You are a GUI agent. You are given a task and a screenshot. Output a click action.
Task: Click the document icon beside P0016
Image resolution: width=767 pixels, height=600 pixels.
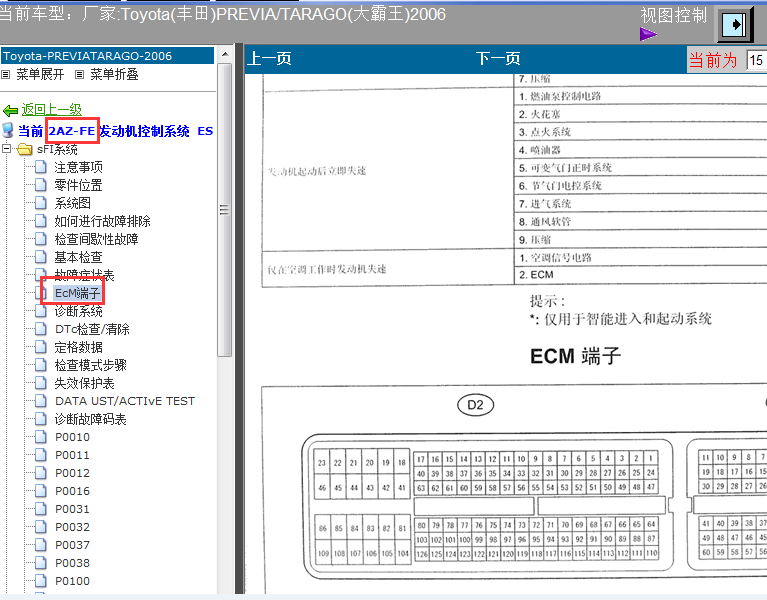point(41,490)
